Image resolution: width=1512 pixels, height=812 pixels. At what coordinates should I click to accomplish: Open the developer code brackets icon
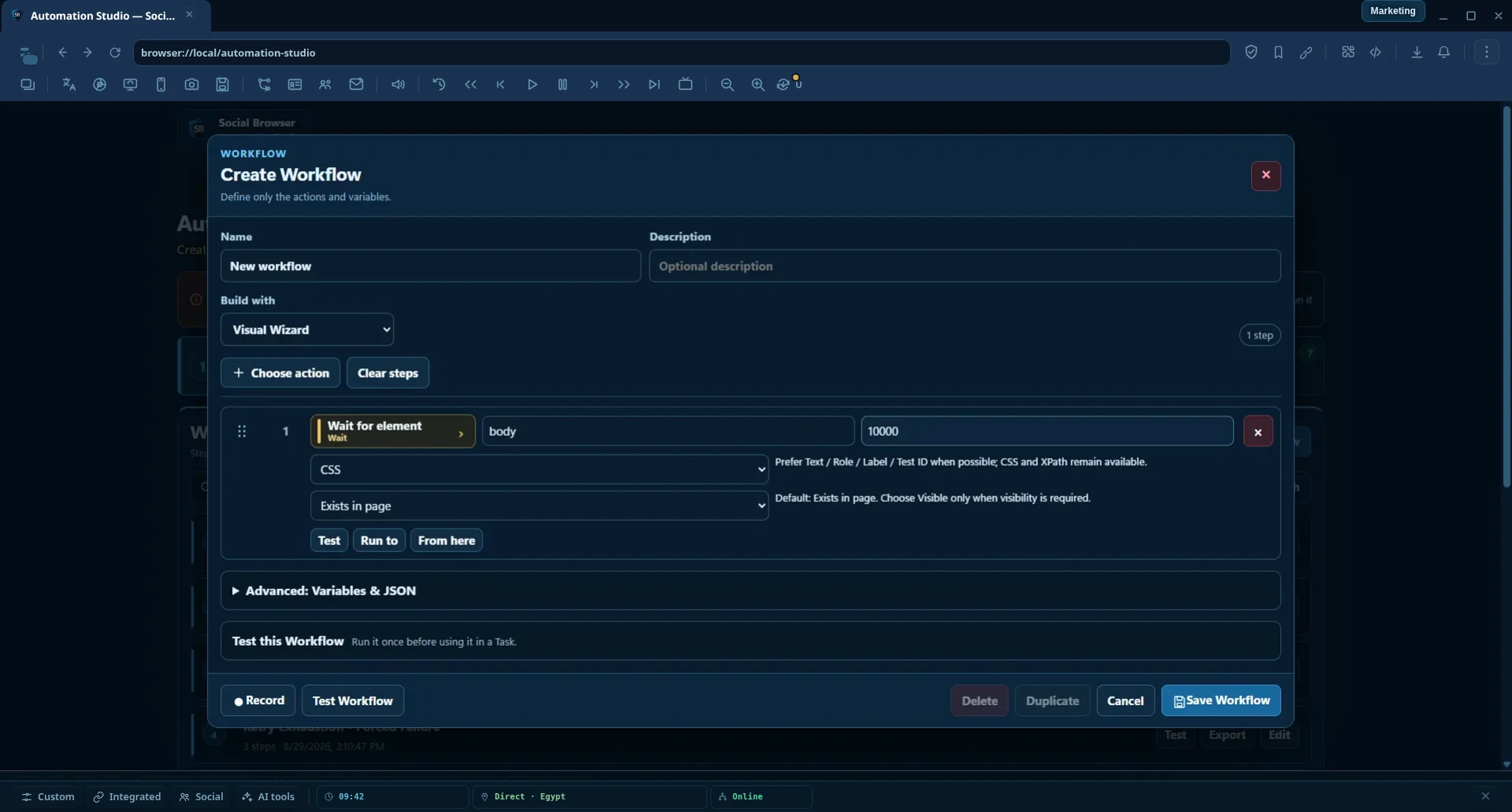coord(1376,52)
